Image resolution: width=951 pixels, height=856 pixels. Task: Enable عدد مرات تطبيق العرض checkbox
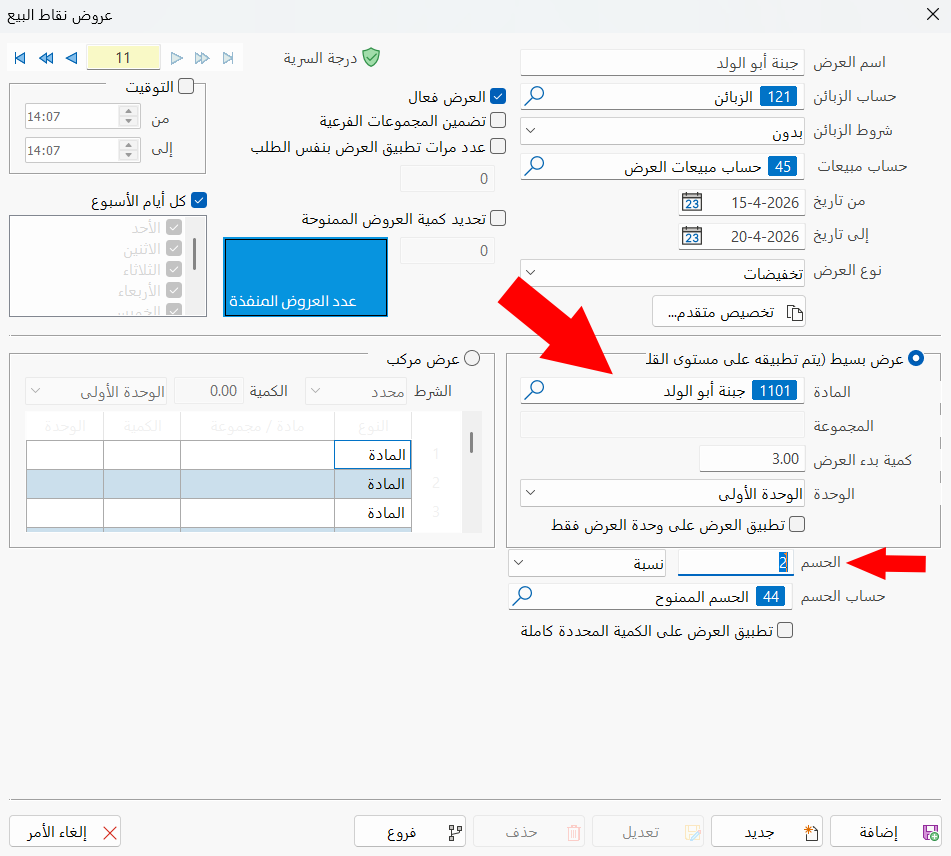tap(498, 146)
